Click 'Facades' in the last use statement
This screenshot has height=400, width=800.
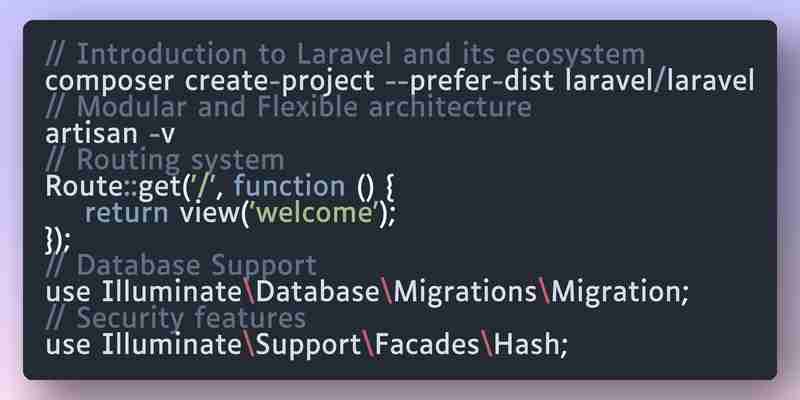click(x=427, y=345)
